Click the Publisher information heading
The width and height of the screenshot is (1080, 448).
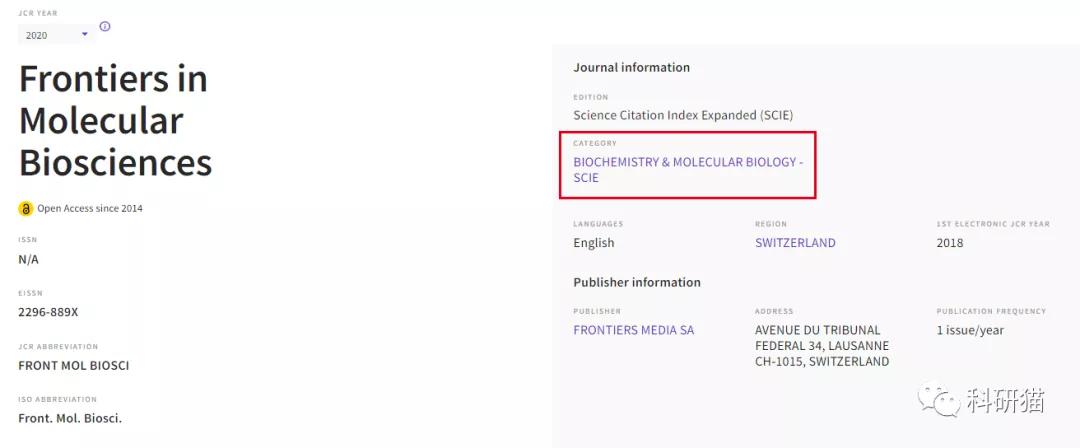637,283
